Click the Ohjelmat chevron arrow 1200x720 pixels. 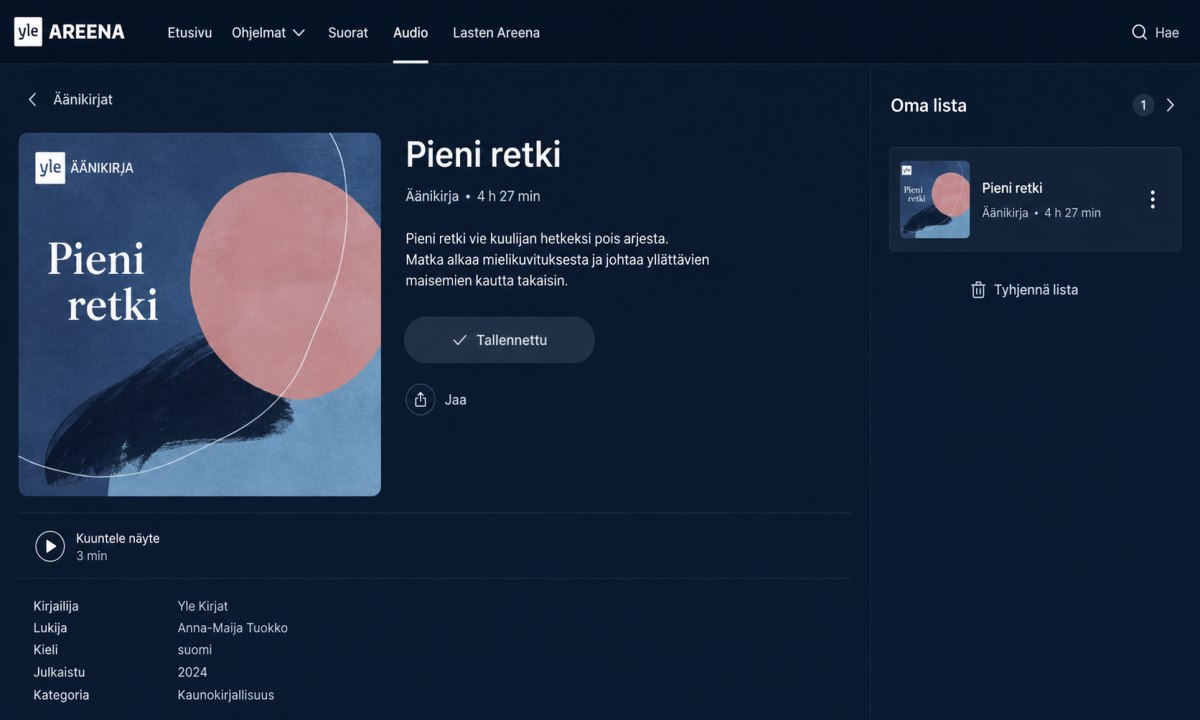(x=298, y=33)
